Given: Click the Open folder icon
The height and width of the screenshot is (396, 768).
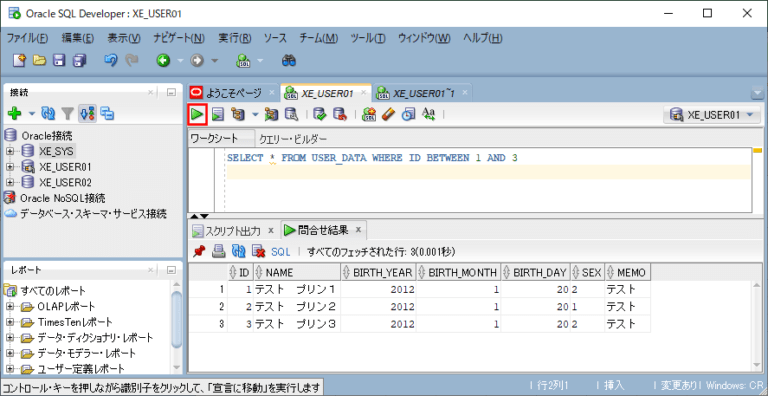Looking at the screenshot, I should 39,61.
